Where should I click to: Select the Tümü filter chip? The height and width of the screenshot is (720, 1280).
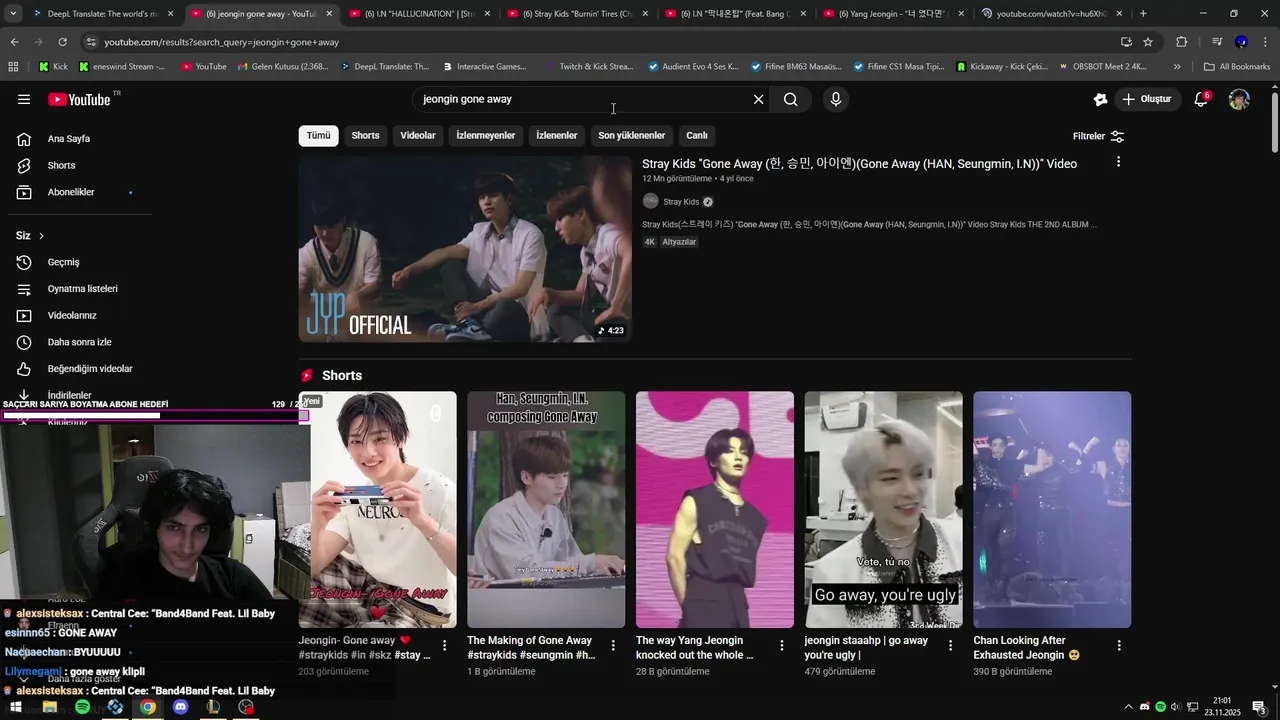318,136
